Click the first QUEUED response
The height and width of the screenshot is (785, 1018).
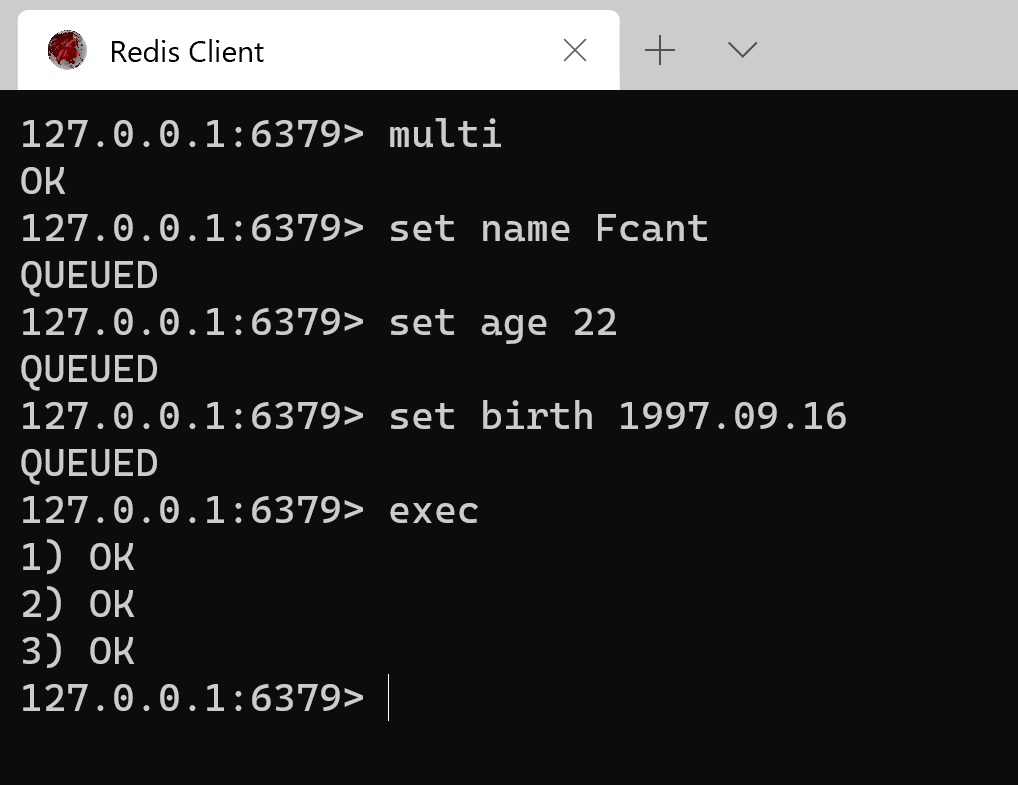[x=89, y=275]
